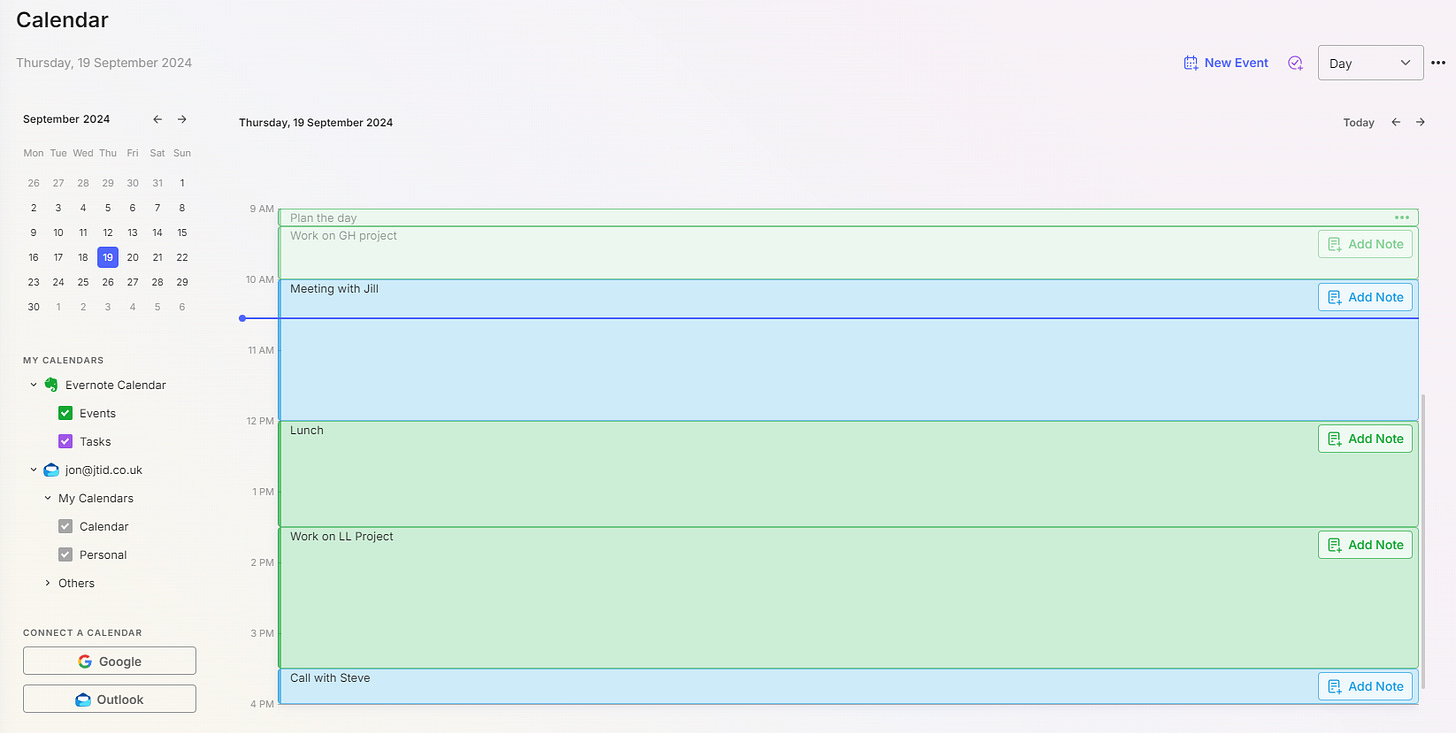This screenshot has width=1456, height=733.
Task: Collapse the My Calendars subgroup
Action: tap(48, 498)
